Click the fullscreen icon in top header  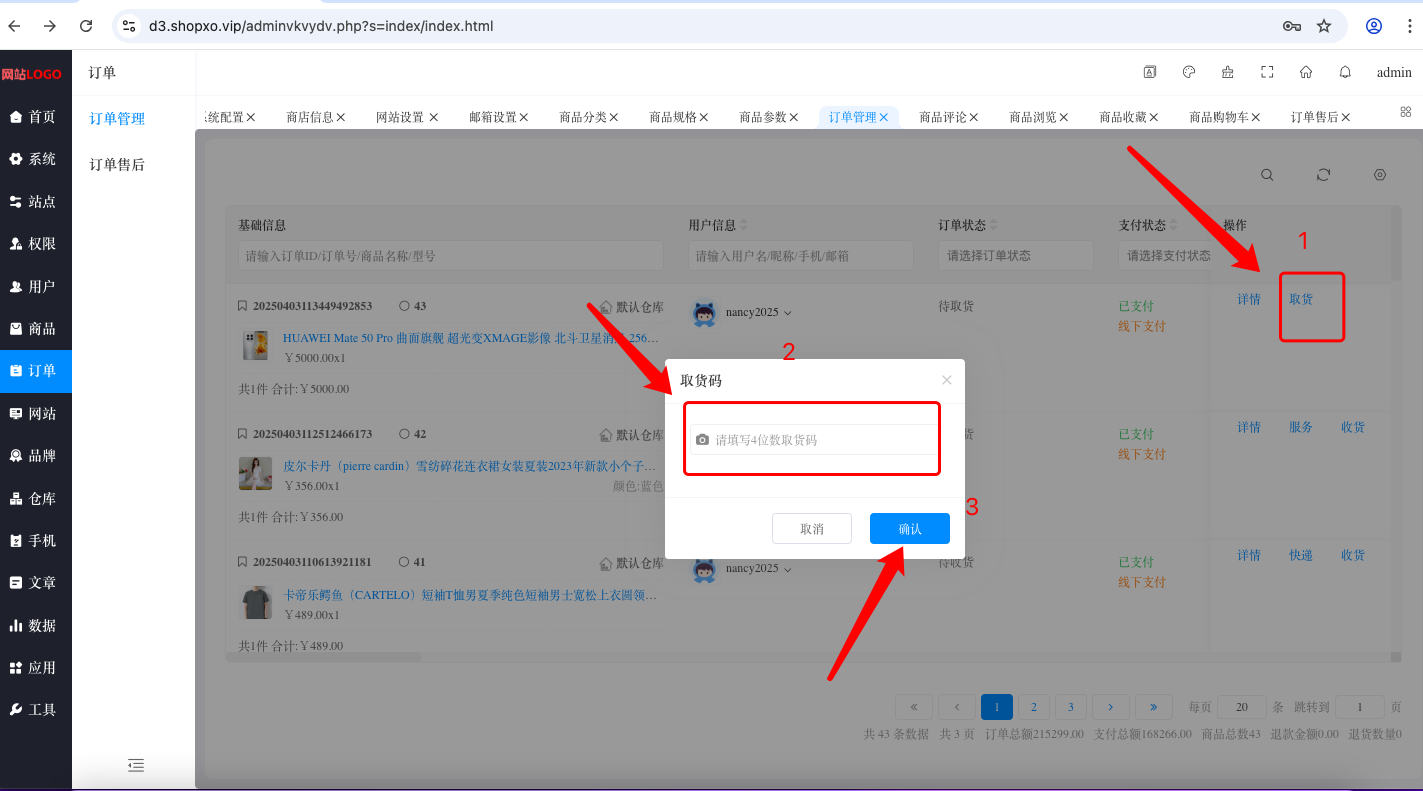(1267, 72)
